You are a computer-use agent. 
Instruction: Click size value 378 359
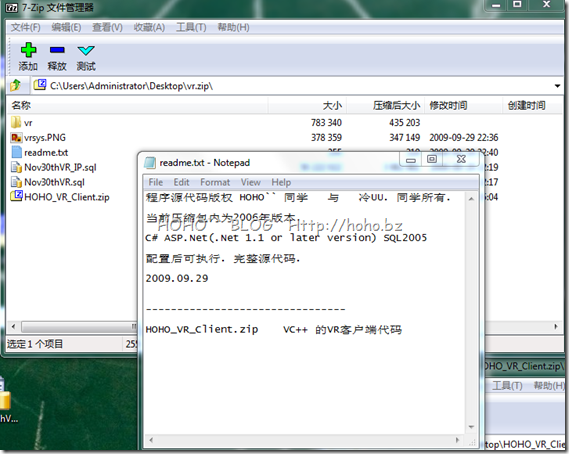(x=326, y=138)
